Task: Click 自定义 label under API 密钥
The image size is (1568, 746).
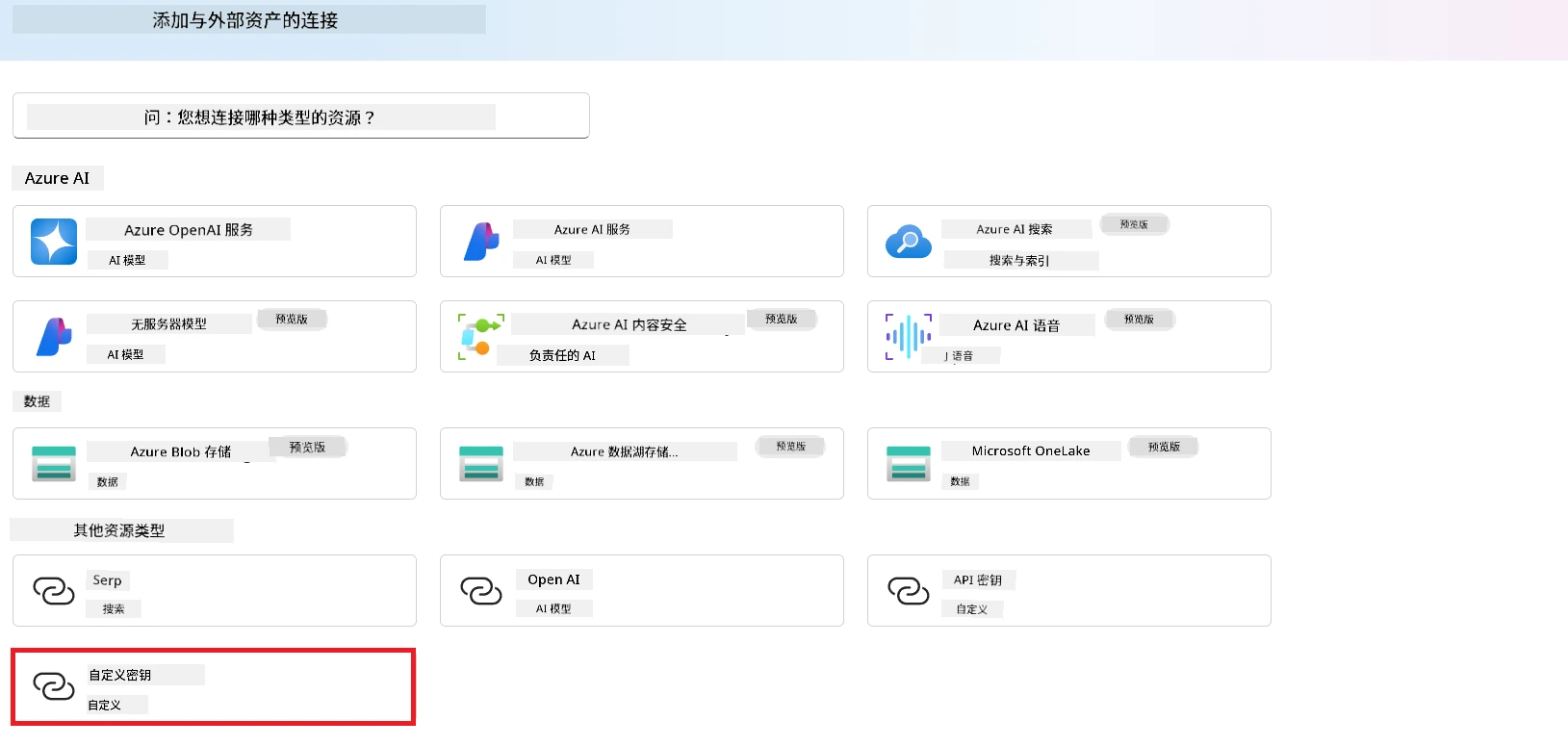Action: click(972, 609)
